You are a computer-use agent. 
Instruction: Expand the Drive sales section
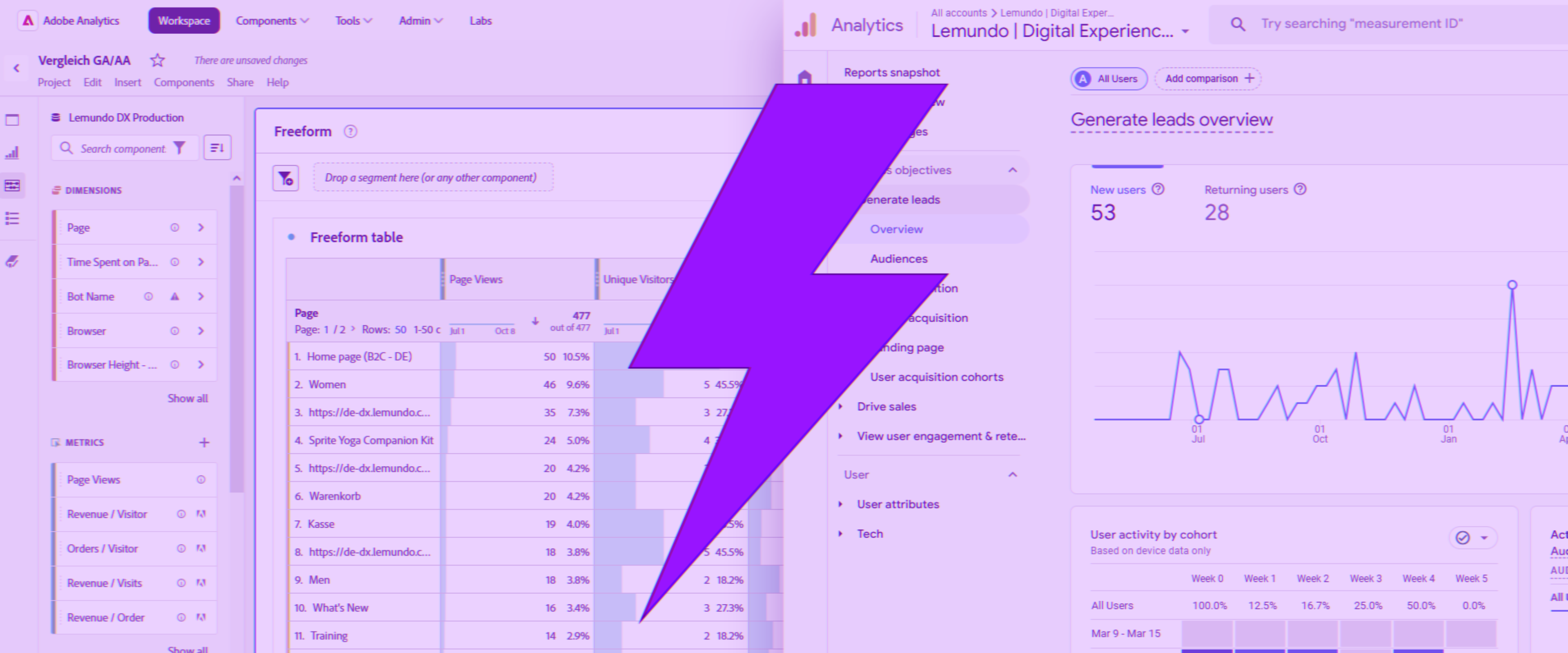pos(841,406)
